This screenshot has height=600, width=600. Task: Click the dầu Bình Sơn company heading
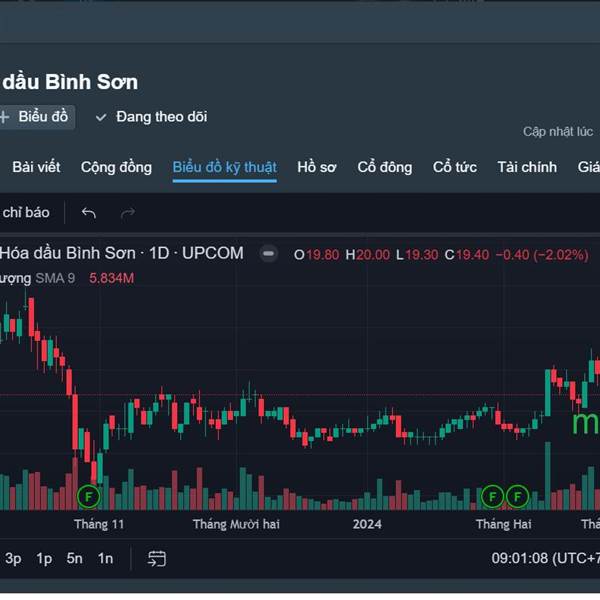(70, 82)
